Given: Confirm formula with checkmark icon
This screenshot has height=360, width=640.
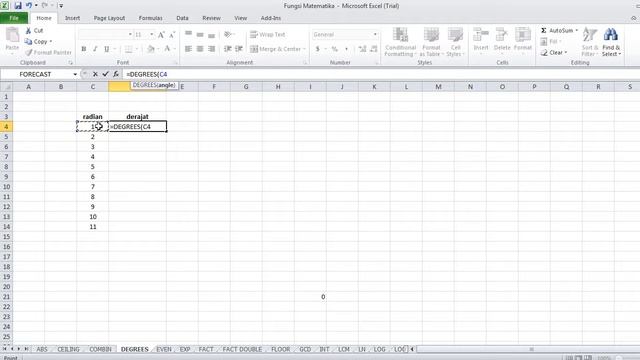Looking at the screenshot, I should (x=105, y=74).
